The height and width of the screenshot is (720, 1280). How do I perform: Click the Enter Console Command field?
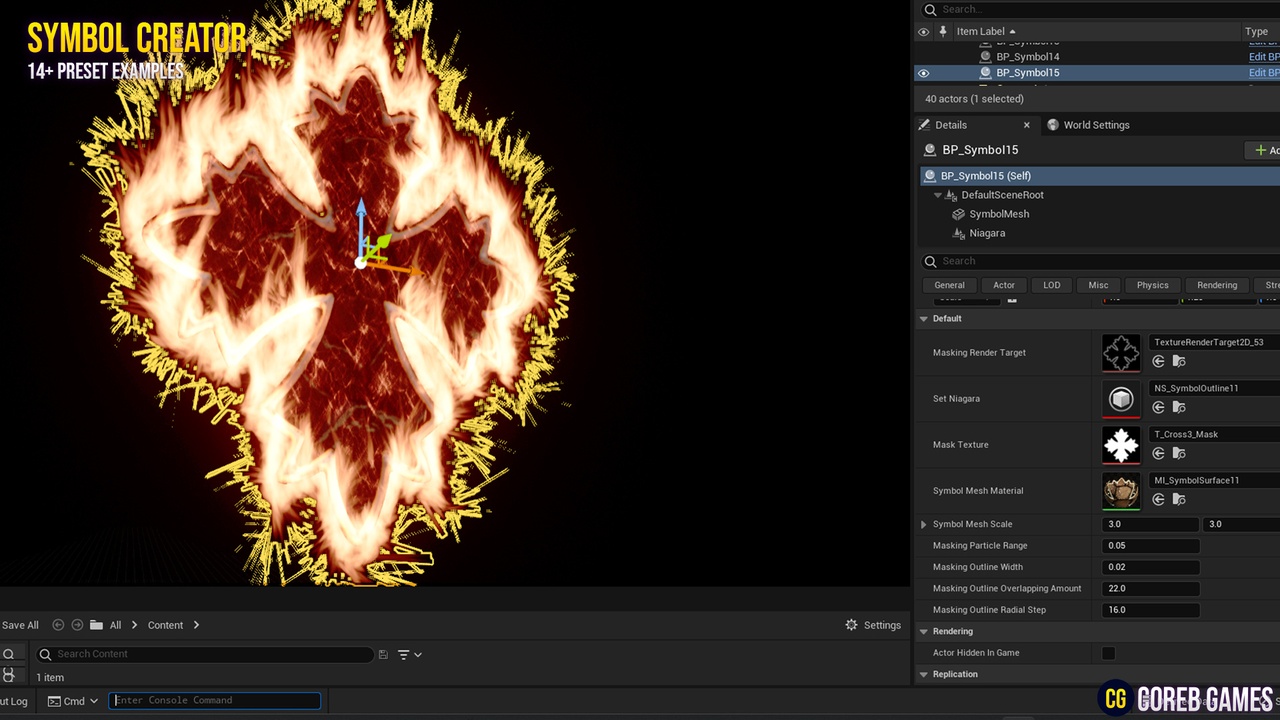(214, 701)
